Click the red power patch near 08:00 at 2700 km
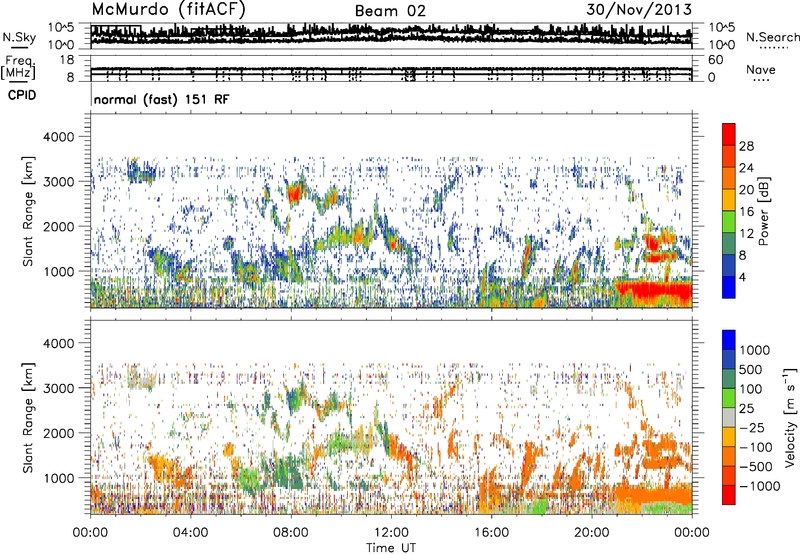Image resolution: width=800 pixels, height=554 pixels. coord(294,194)
